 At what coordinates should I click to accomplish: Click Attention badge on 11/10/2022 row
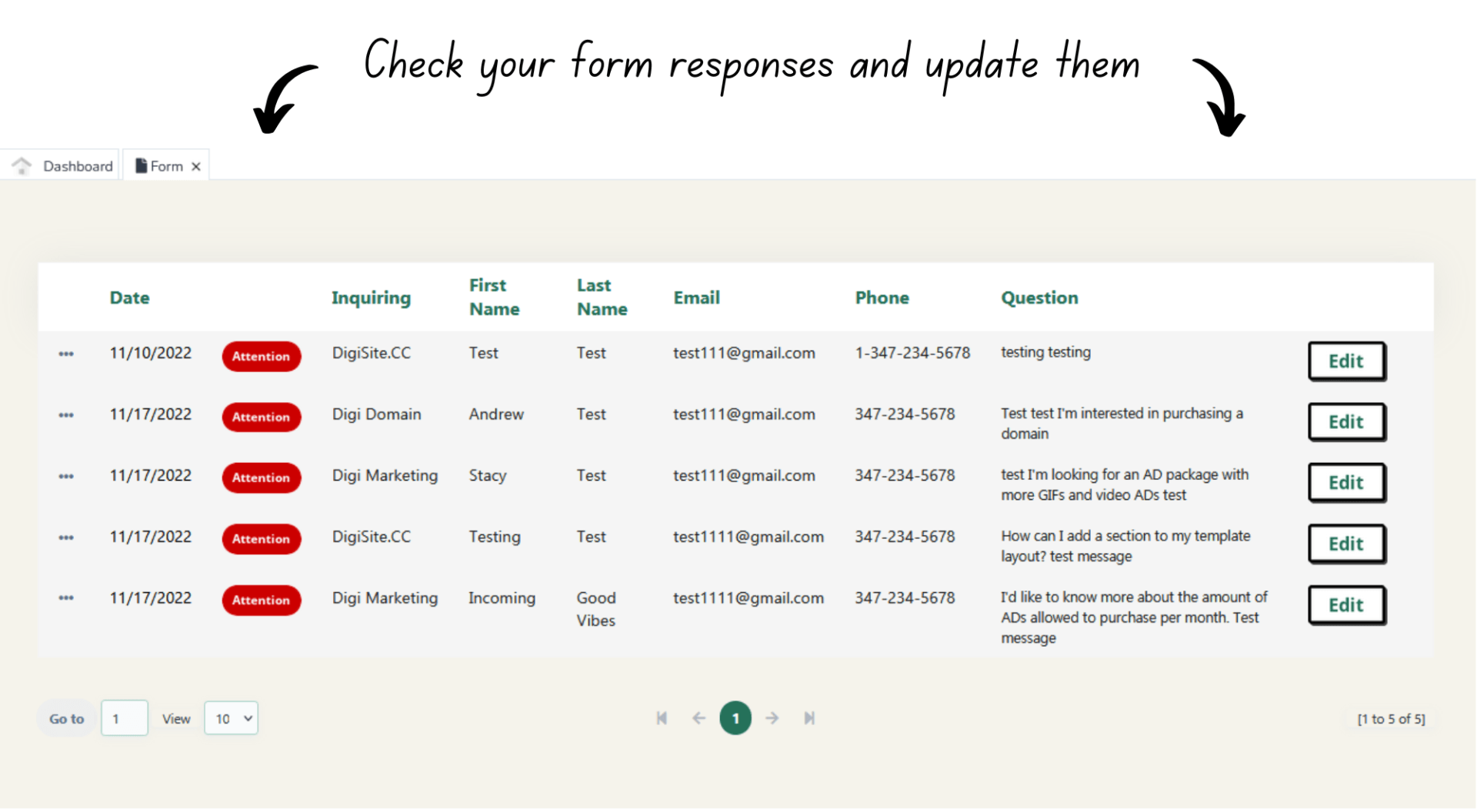coord(262,357)
